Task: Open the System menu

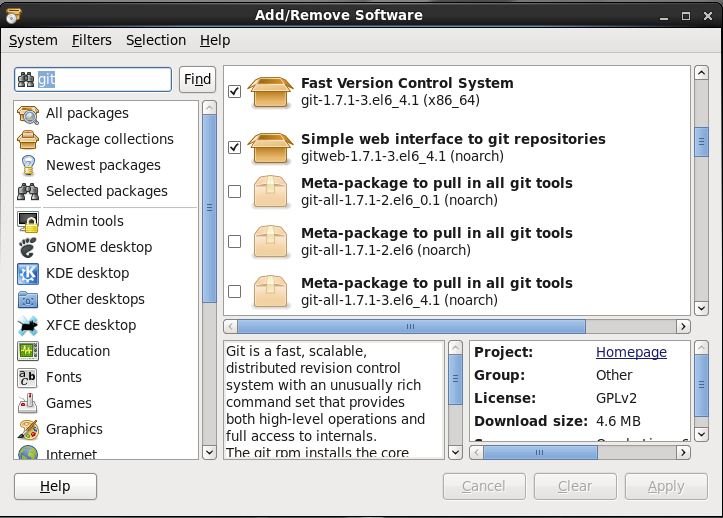Action: [33, 41]
